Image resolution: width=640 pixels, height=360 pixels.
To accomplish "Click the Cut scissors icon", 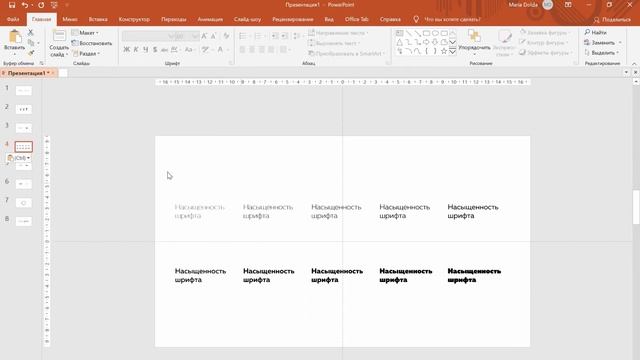I will pyautogui.click(x=31, y=32).
